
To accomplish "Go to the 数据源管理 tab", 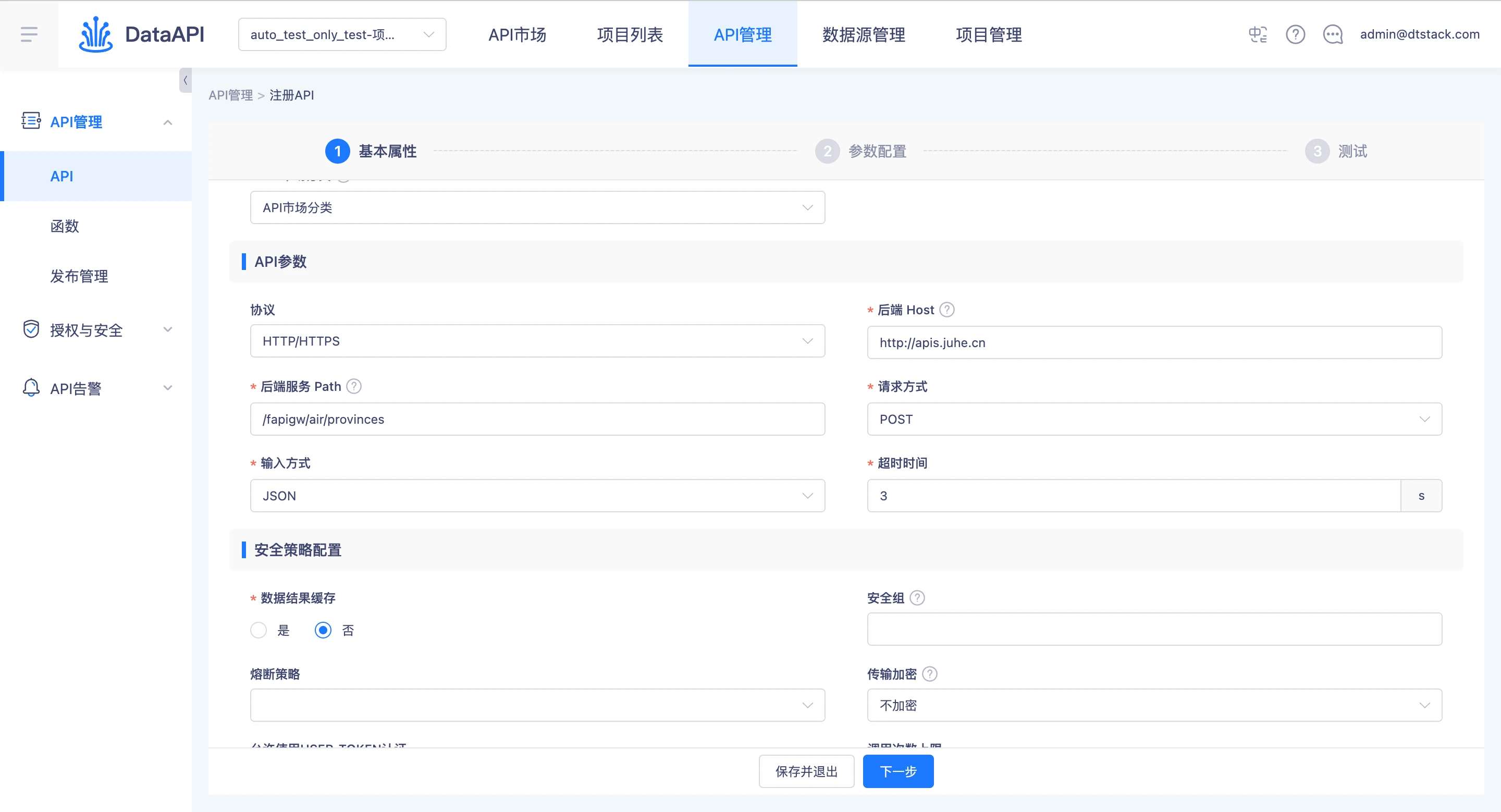I will (864, 34).
